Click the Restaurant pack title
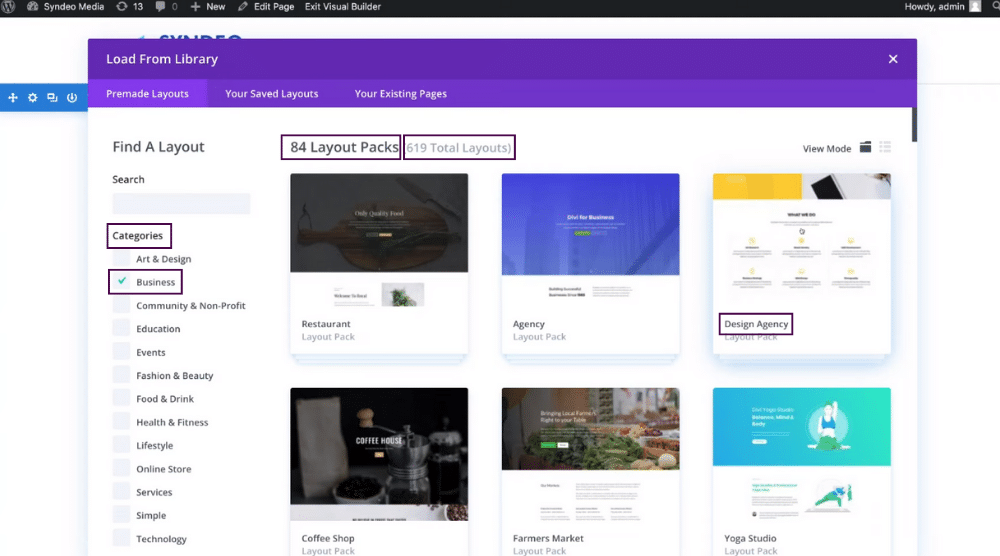This screenshot has height=556, width=1000. (326, 324)
